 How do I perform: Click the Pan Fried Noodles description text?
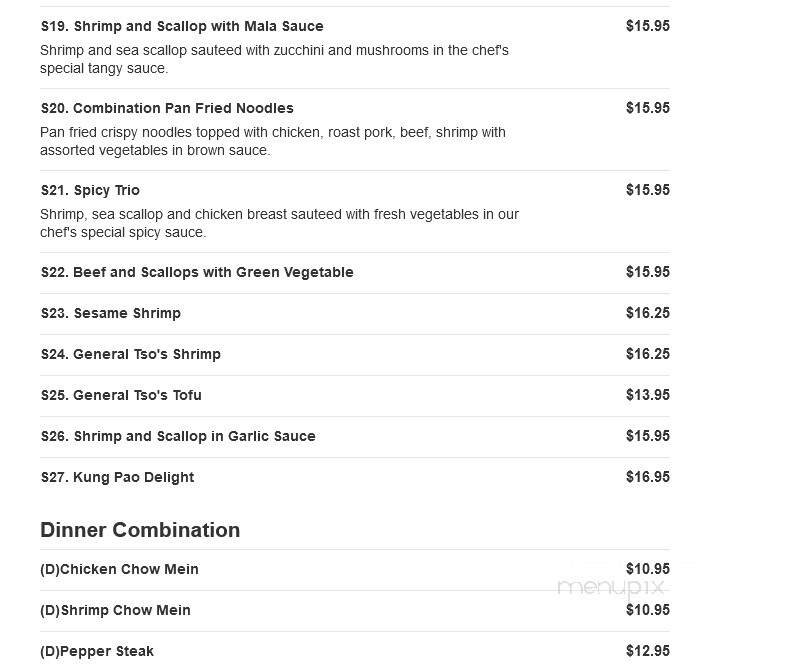[x=273, y=141]
